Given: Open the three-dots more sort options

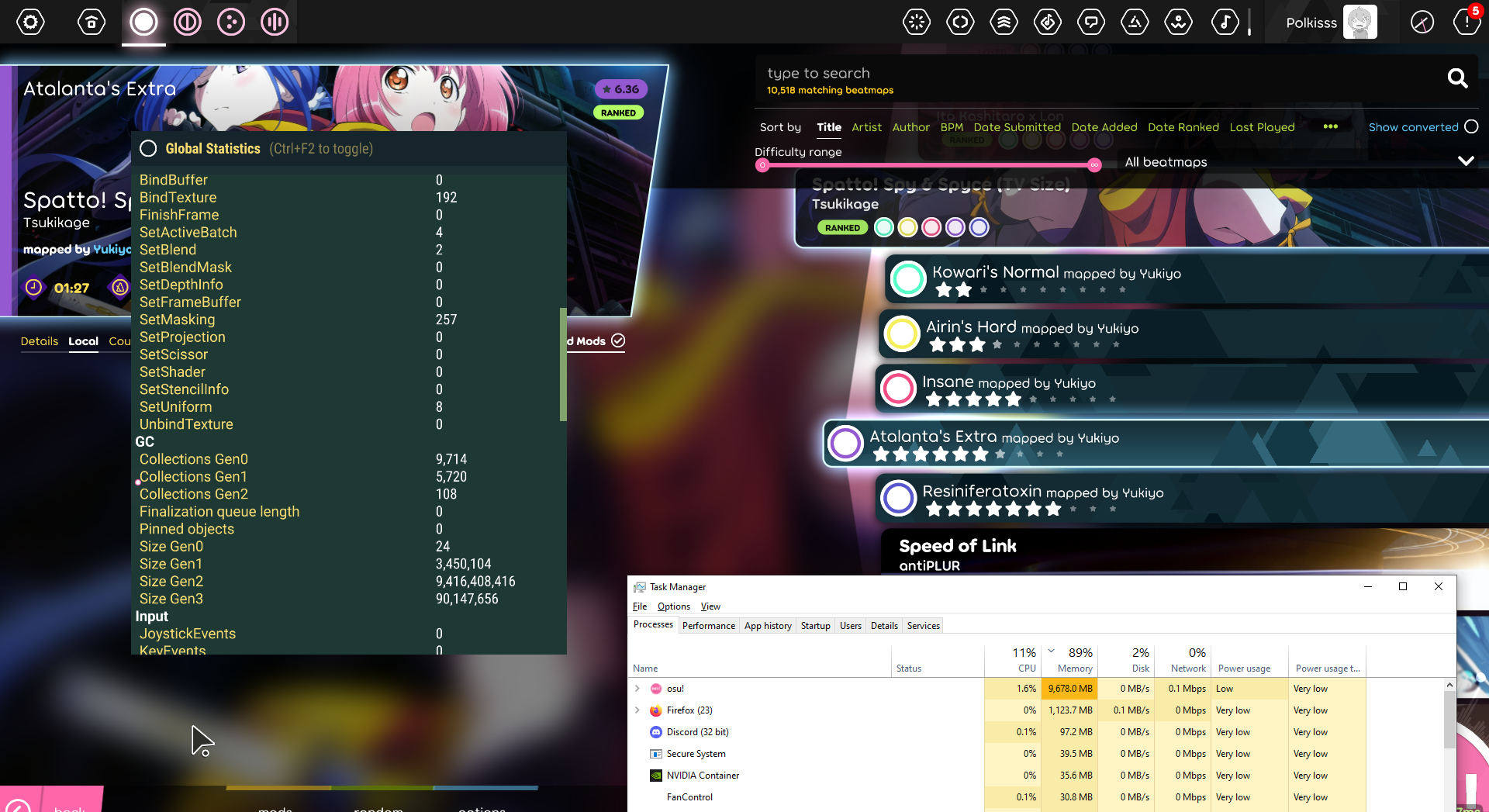Looking at the screenshot, I should 1331,126.
